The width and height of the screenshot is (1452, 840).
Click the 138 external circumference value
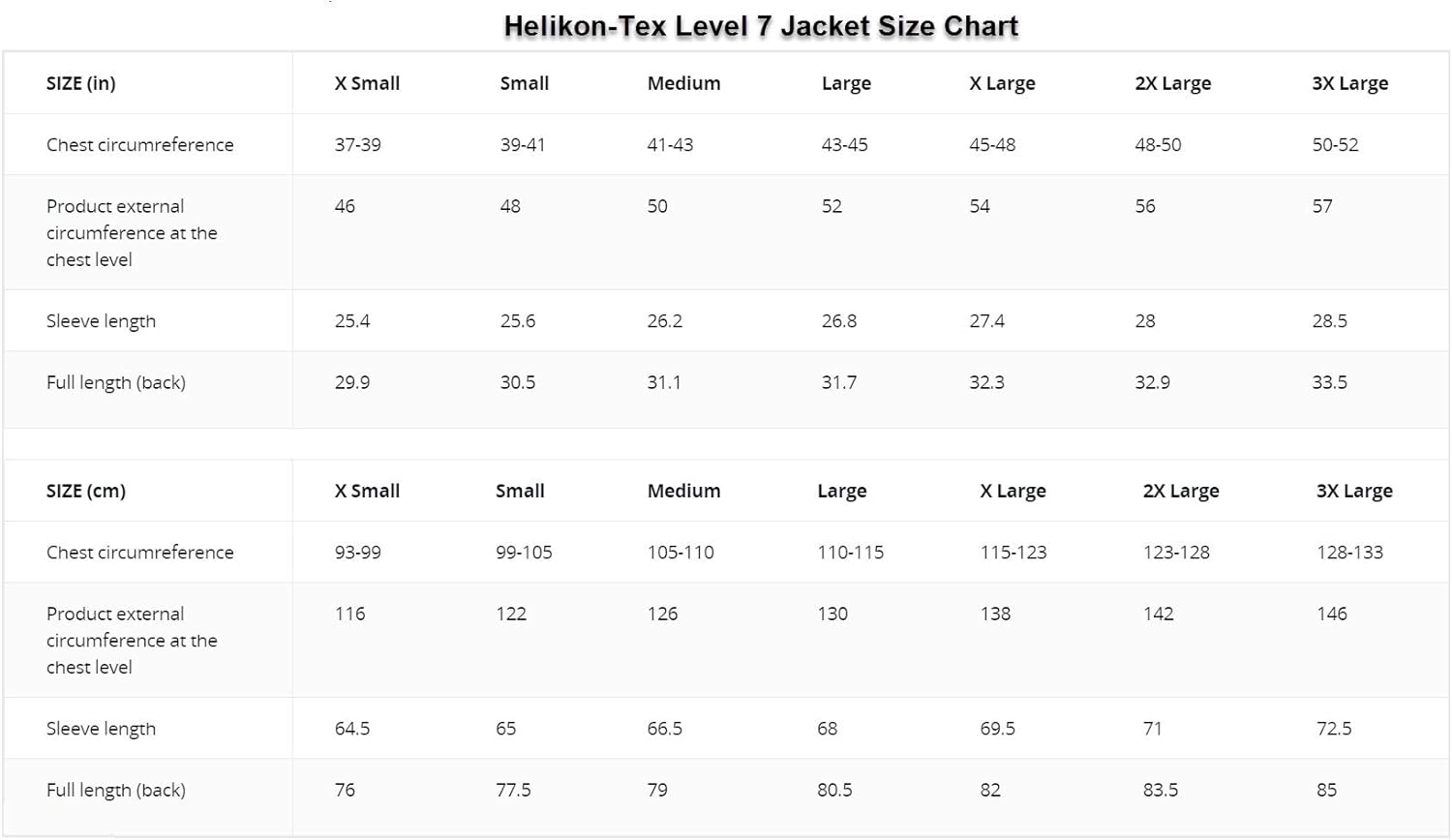(x=995, y=614)
